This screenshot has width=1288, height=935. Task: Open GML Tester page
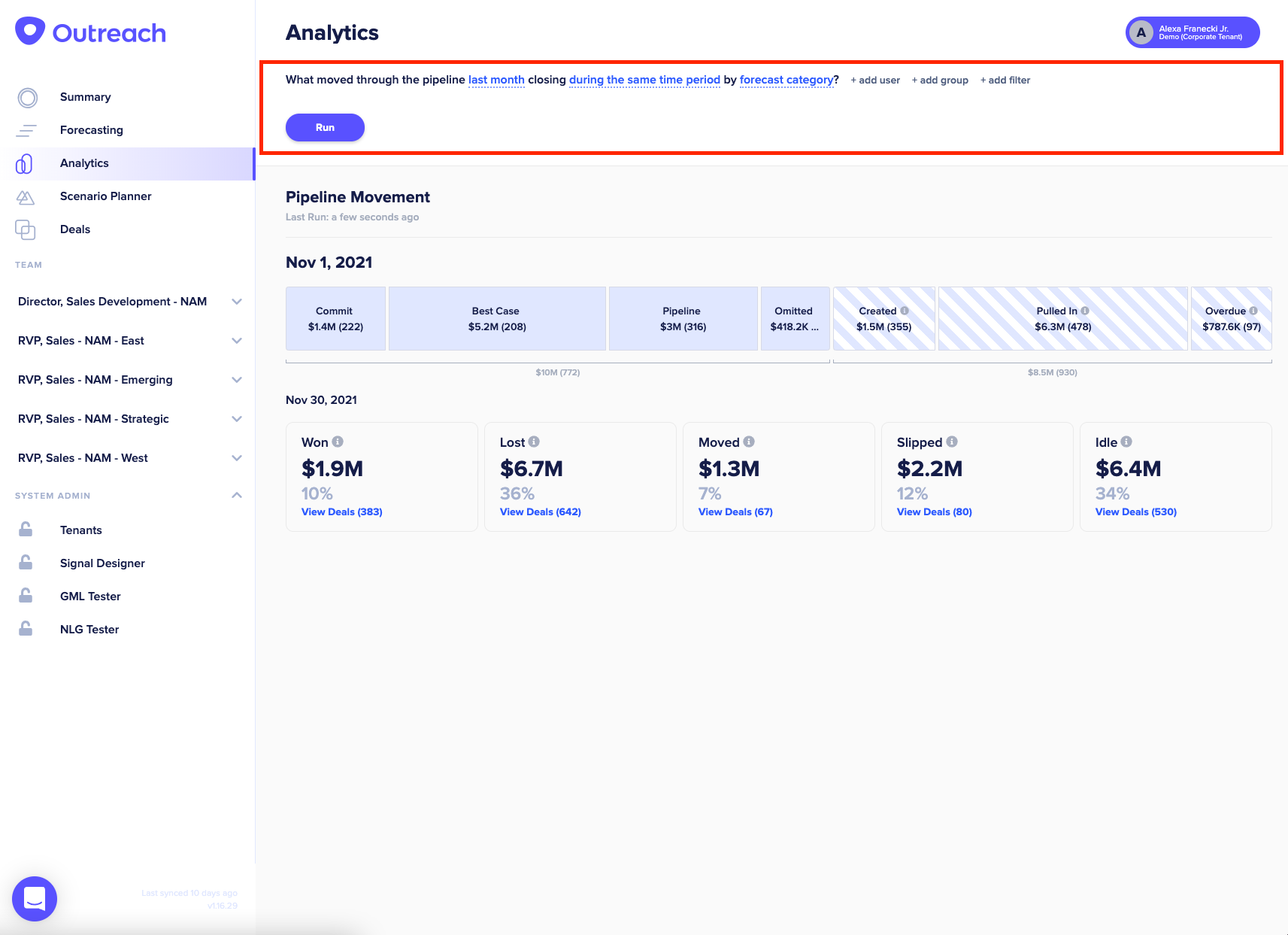click(90, 597)
